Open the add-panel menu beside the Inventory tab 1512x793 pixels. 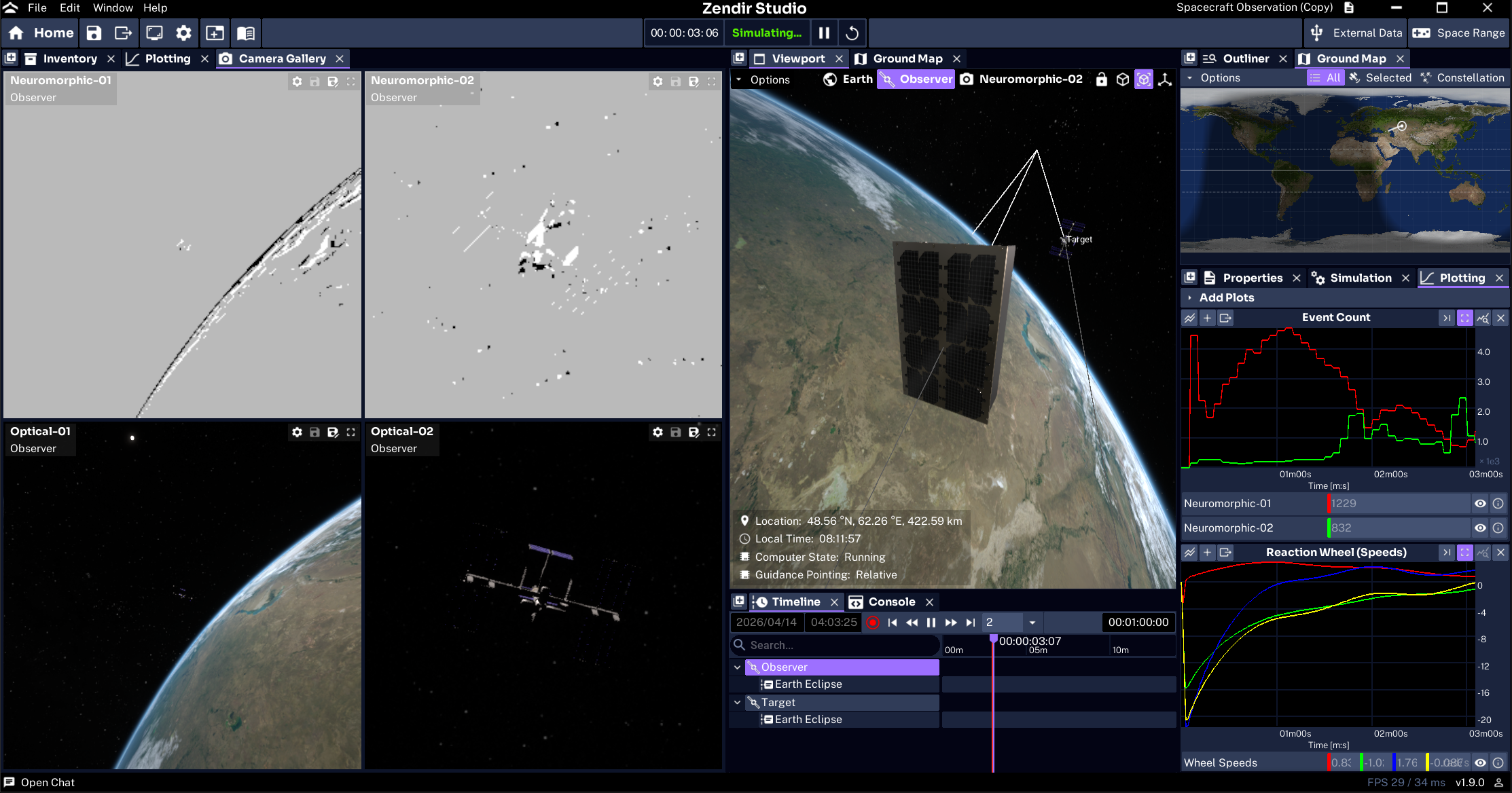tap(10, 58)
